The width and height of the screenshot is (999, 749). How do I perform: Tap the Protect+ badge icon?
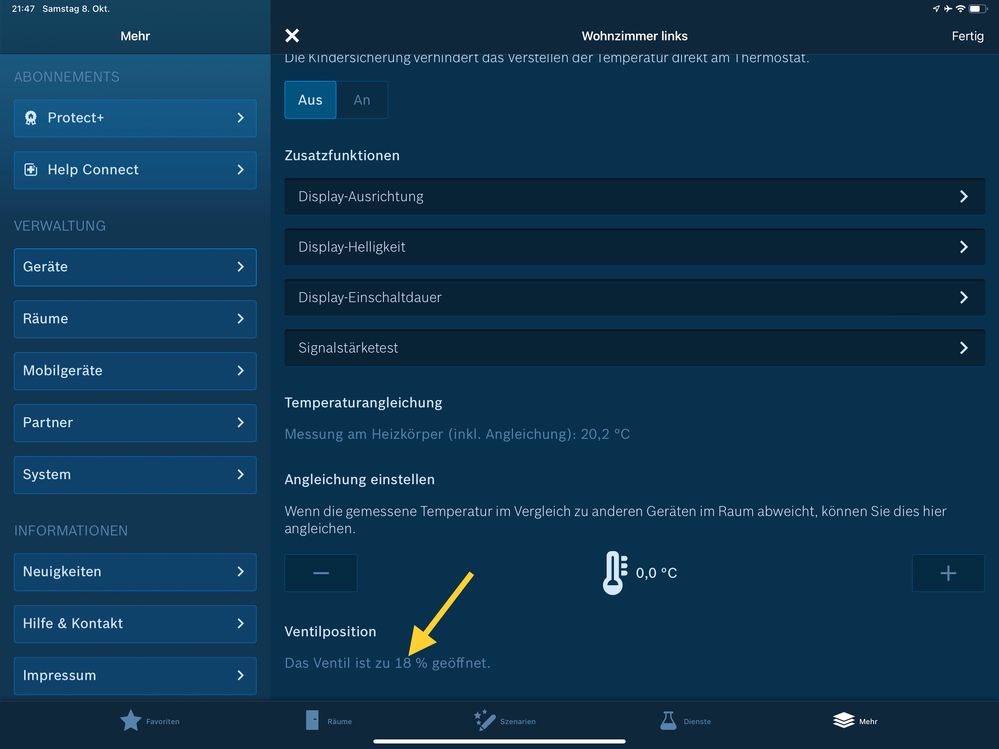pos(31,118)
